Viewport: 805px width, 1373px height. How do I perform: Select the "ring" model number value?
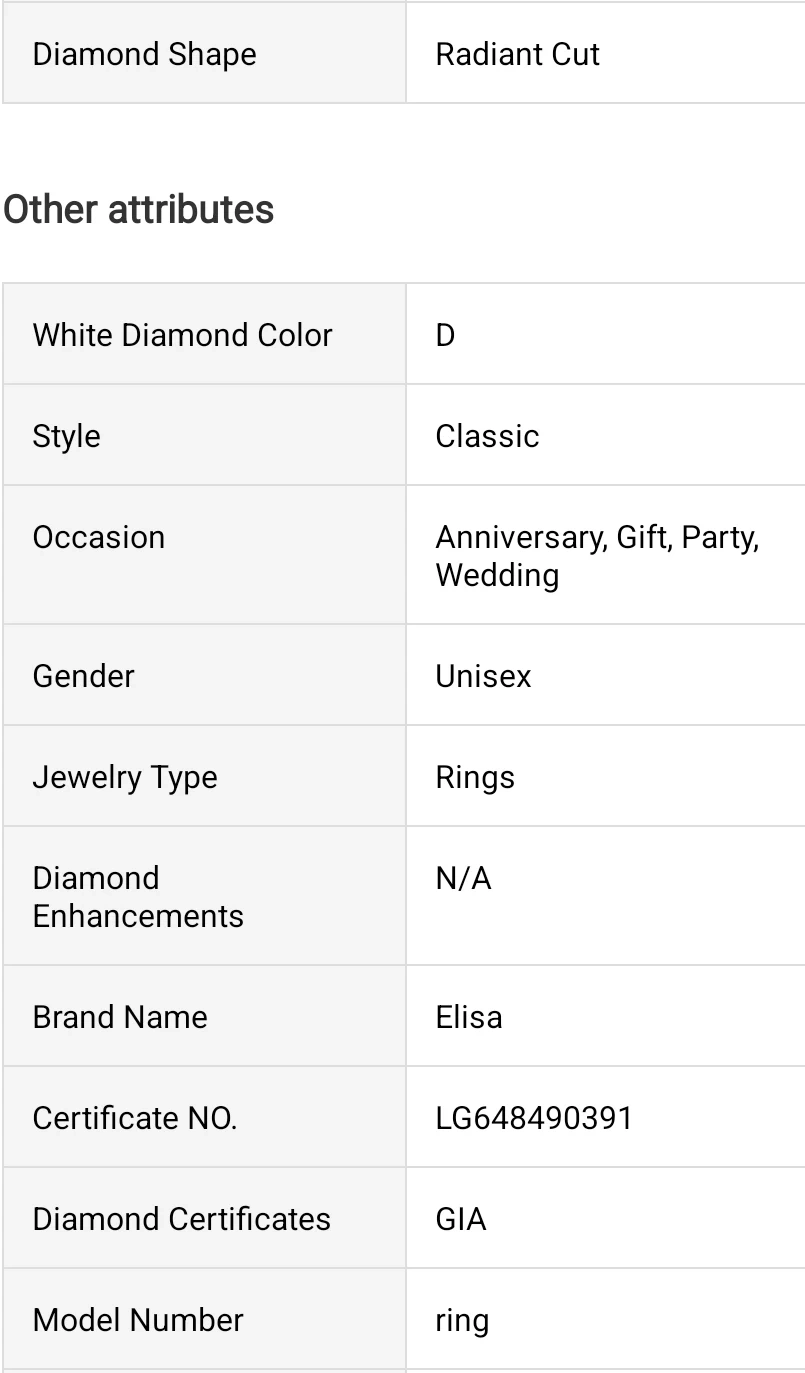462,1320
